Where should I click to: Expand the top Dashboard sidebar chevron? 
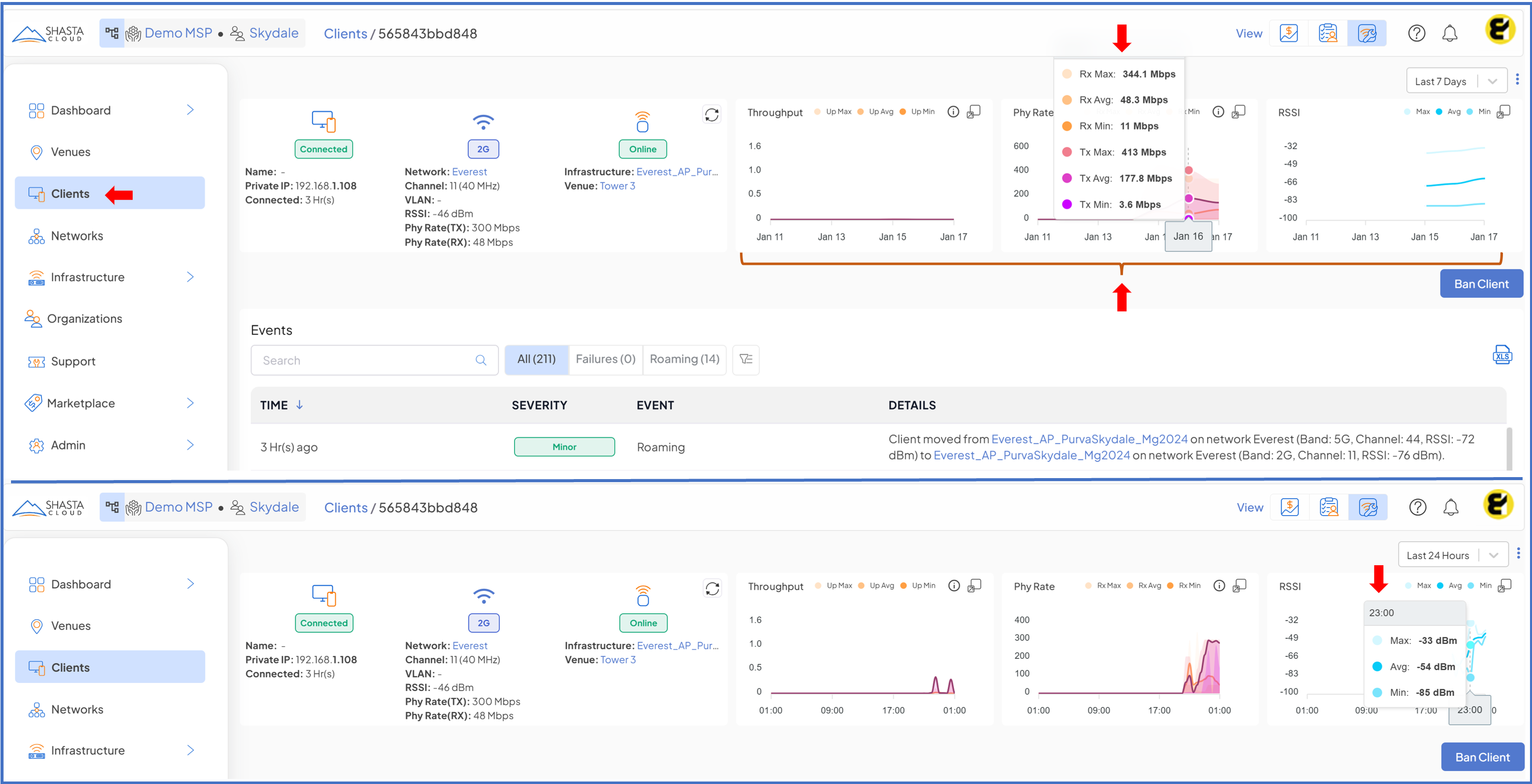pos(190,110)
